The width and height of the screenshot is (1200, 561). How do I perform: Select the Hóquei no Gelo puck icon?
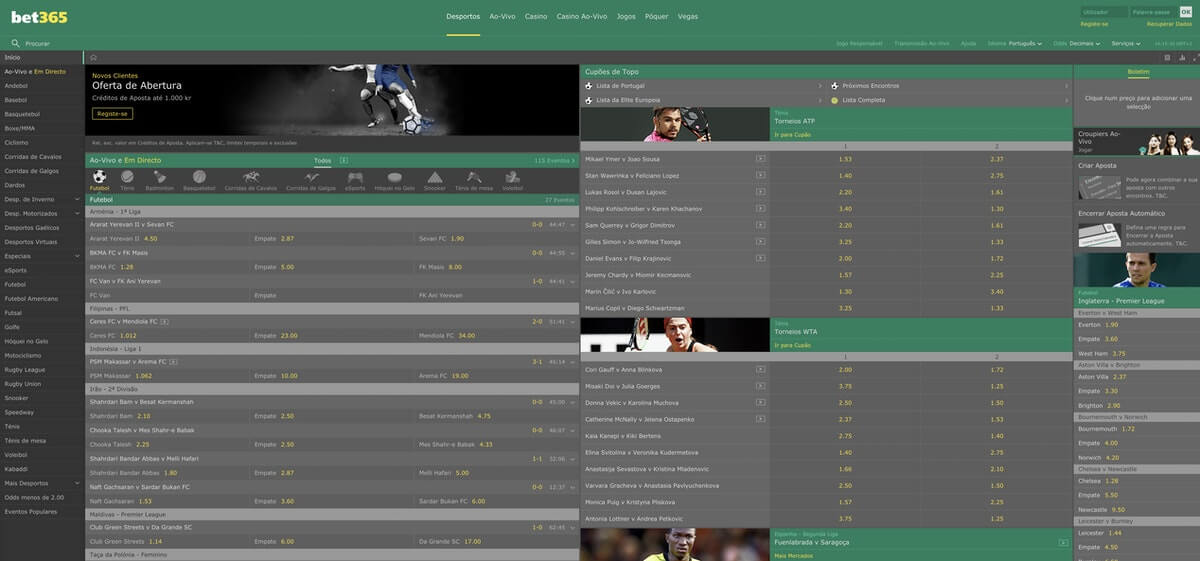(394, 177)
